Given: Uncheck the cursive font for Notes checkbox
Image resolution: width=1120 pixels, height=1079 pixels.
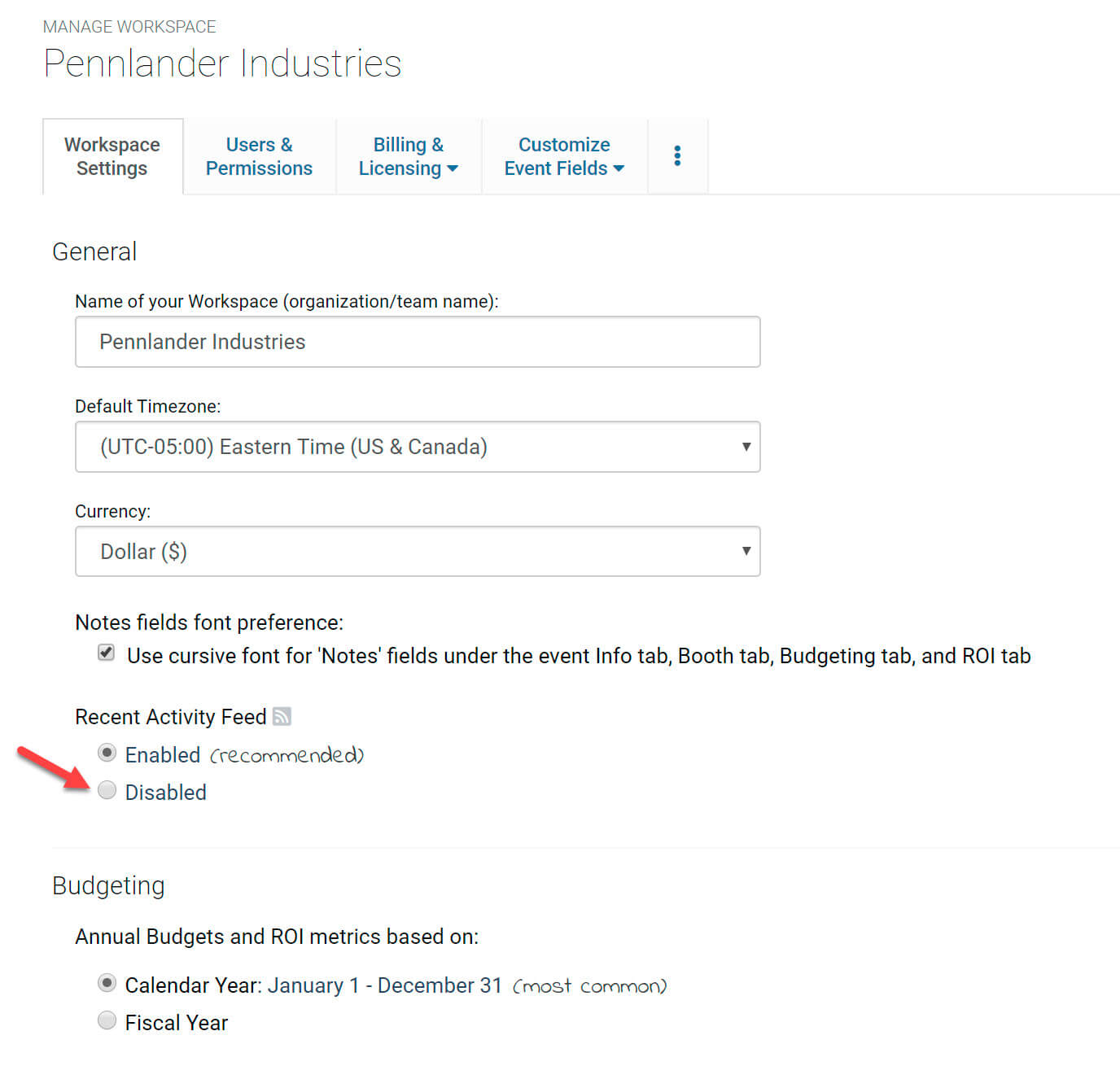Looking at the screenshot, I should [x=107, y=653].
